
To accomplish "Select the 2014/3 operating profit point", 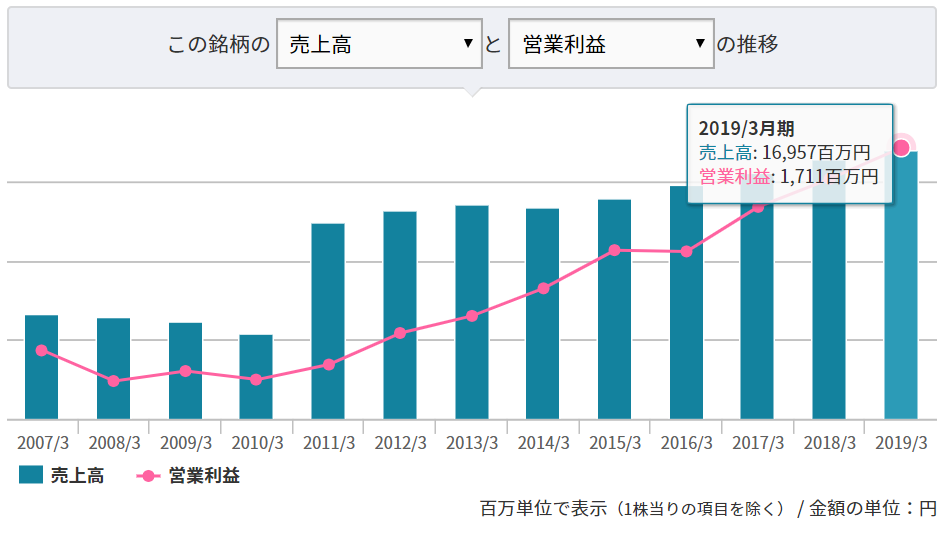I will (x=543, y=288).
